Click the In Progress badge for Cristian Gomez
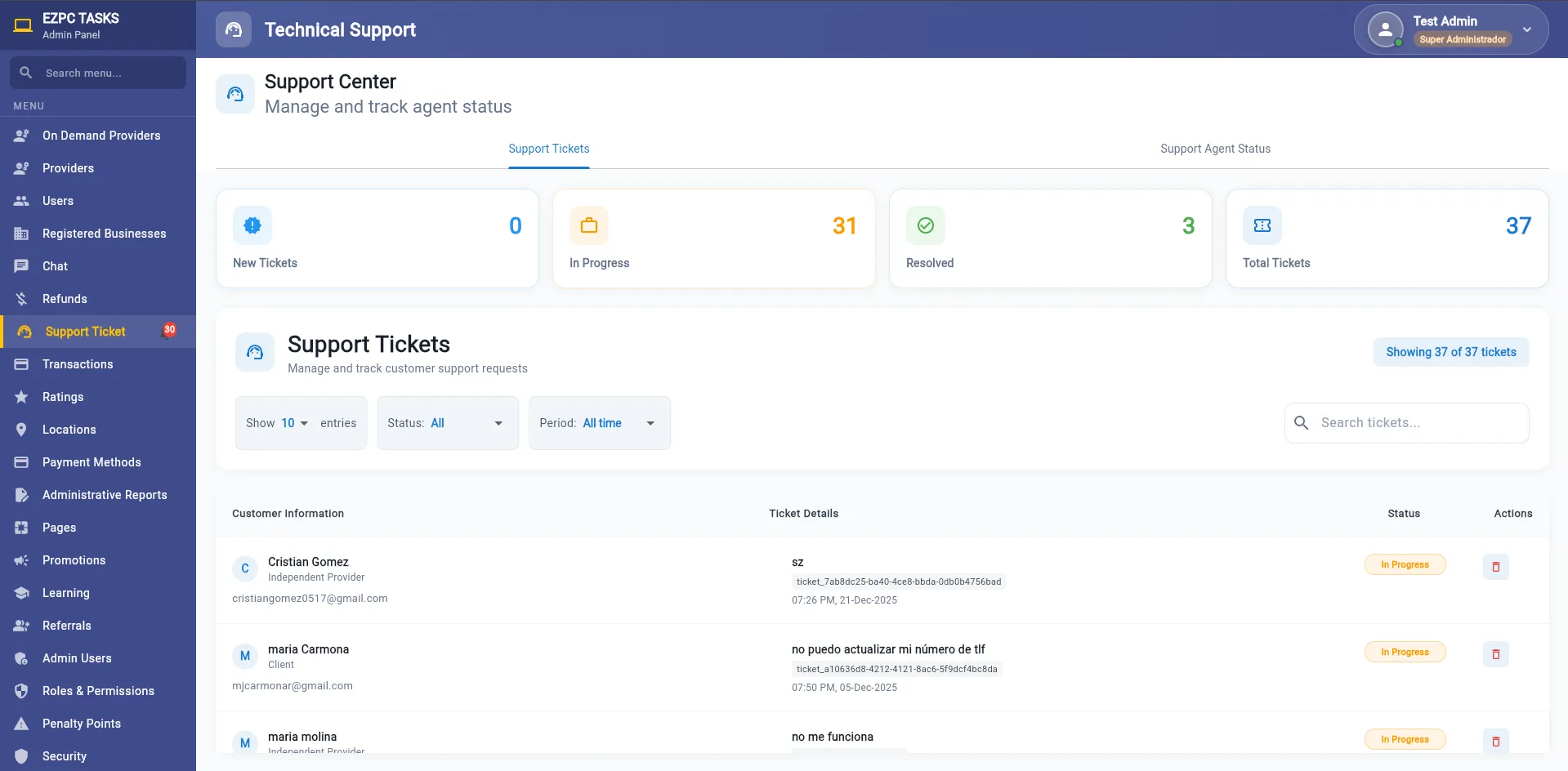The image size is (1568, 771). pyautogui.click(x=1405, y=564)
